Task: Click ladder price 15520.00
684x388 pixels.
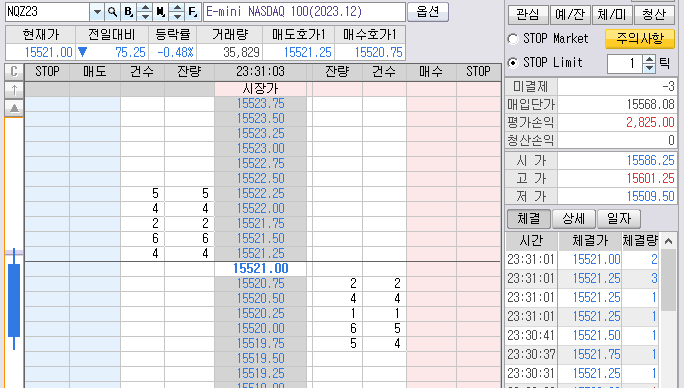Action: [x=260, y=328]
